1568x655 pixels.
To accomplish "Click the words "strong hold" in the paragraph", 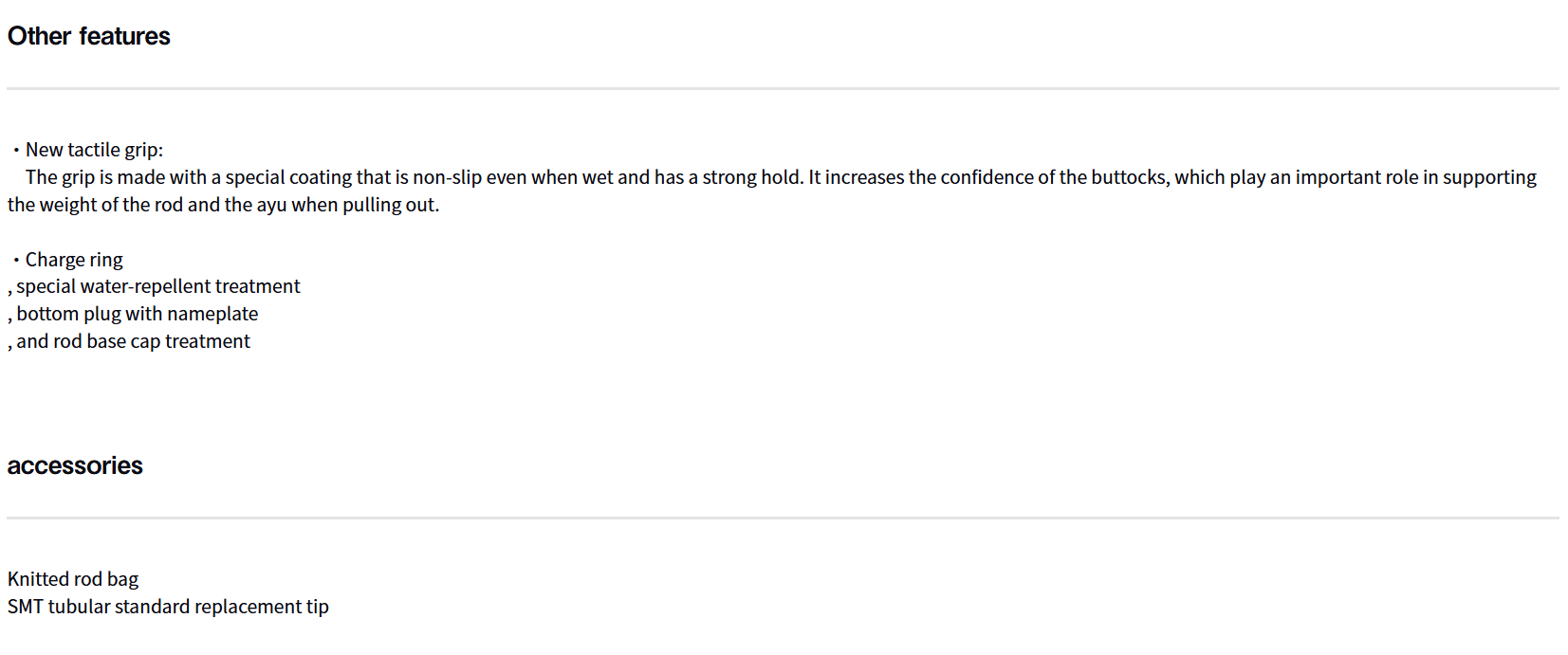I will (x=751, y=177).
